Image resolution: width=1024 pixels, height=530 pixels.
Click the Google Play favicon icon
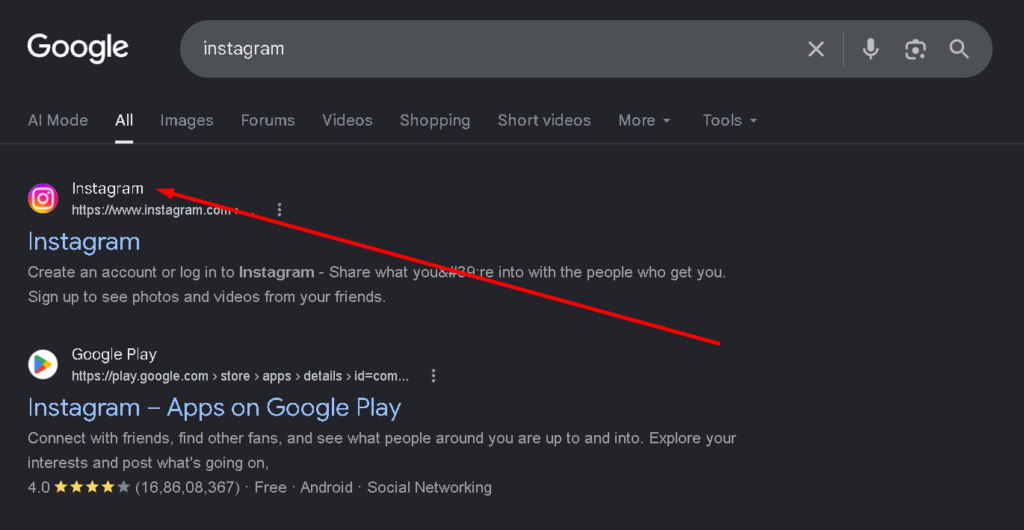(x=43, y=364)
